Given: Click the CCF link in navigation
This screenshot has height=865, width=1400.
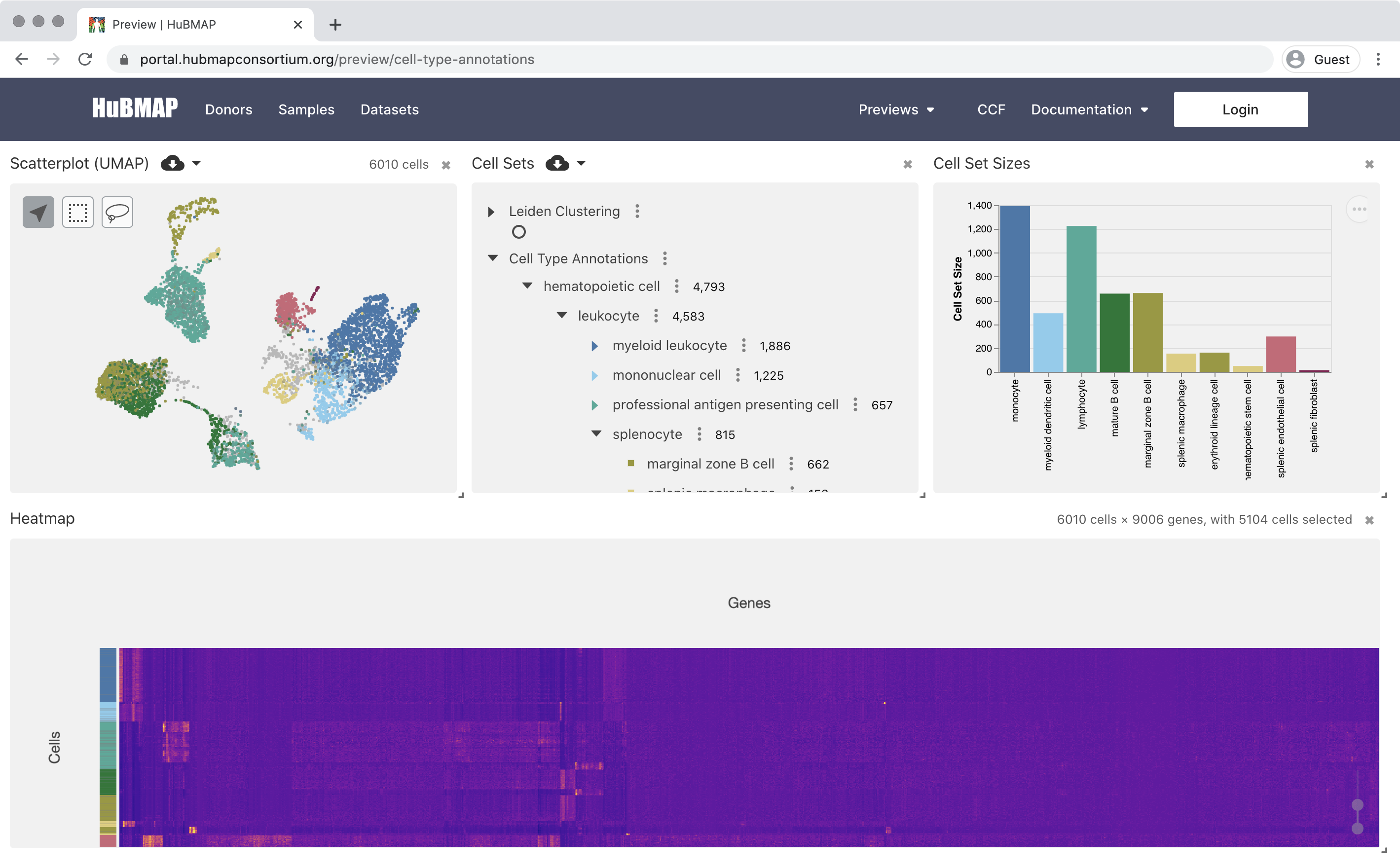Looking at the screenshot, I should (x=991, y=109).
